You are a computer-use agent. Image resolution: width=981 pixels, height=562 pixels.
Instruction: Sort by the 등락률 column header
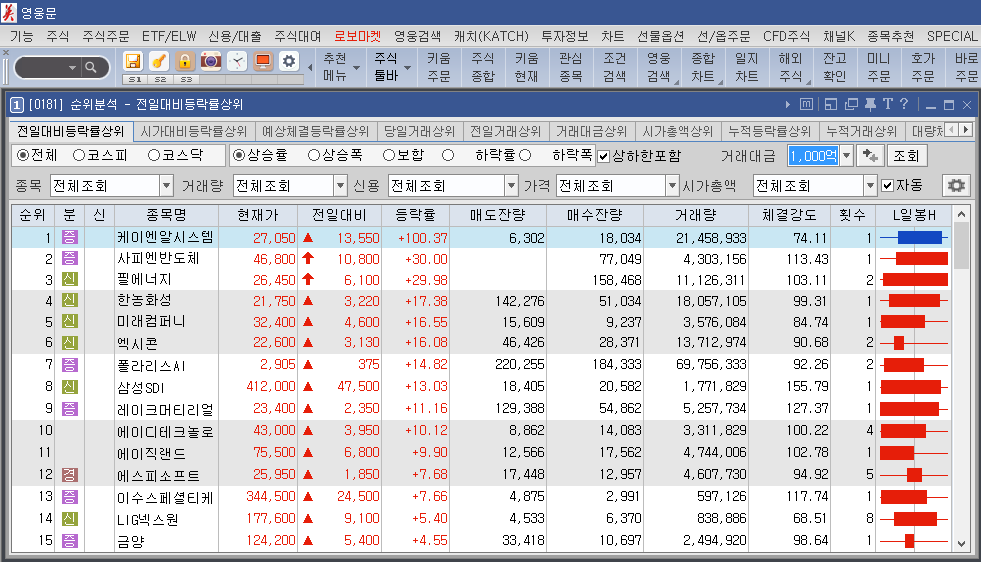coord(415,215)
